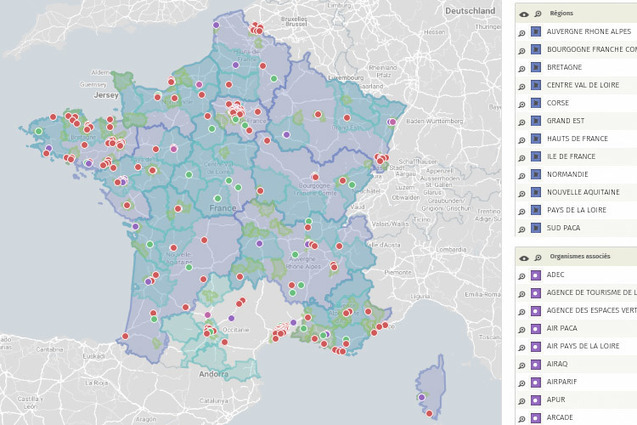637x425 pixels.
Task: Zoom to ADEC with its magnifier icon
Action: point(522,276)
